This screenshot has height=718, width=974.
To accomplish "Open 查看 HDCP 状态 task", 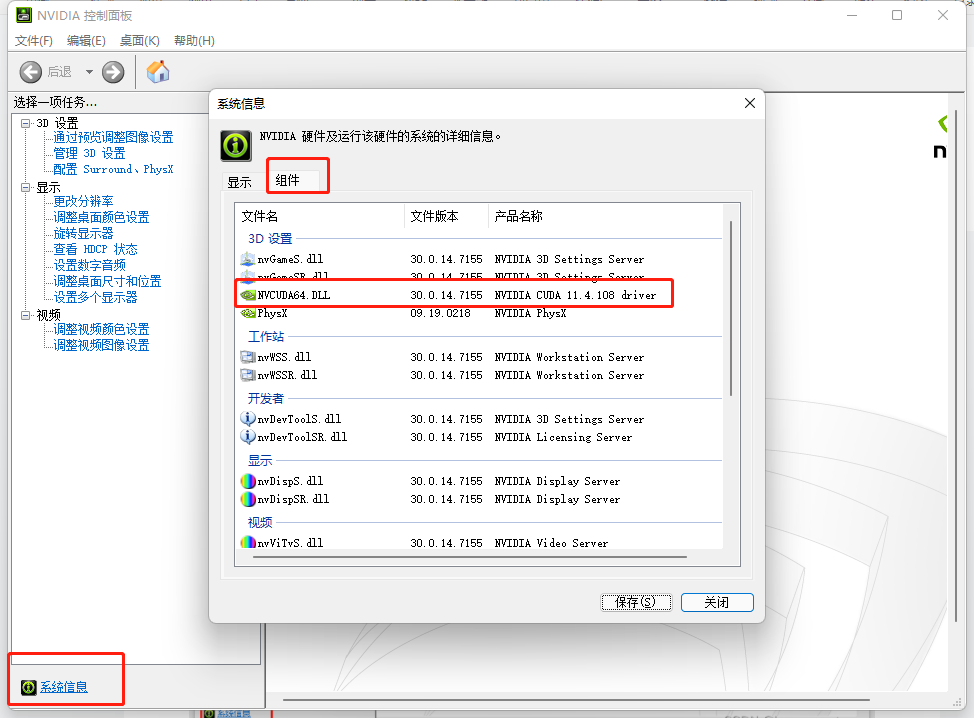I will pyautogui.click(x=95, y=249).
